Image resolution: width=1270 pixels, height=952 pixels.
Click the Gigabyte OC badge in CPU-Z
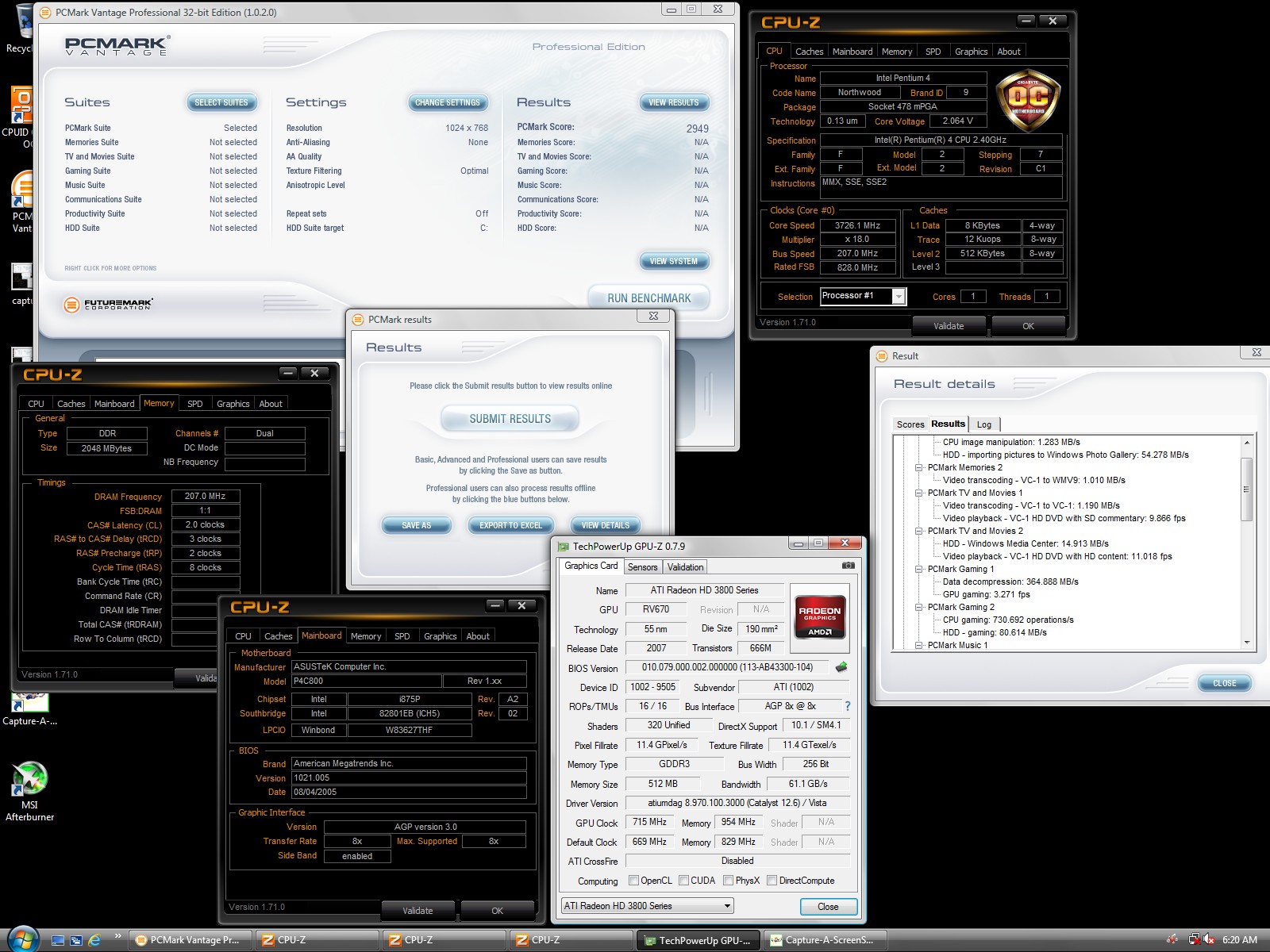1028,102
